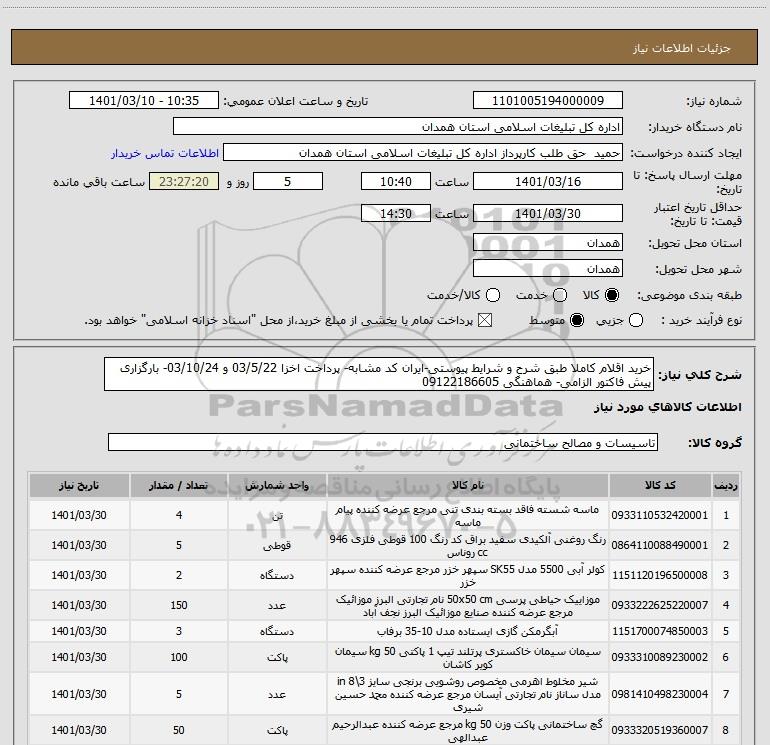Click the گچ ساختمانی item name

tap(468, 730)
